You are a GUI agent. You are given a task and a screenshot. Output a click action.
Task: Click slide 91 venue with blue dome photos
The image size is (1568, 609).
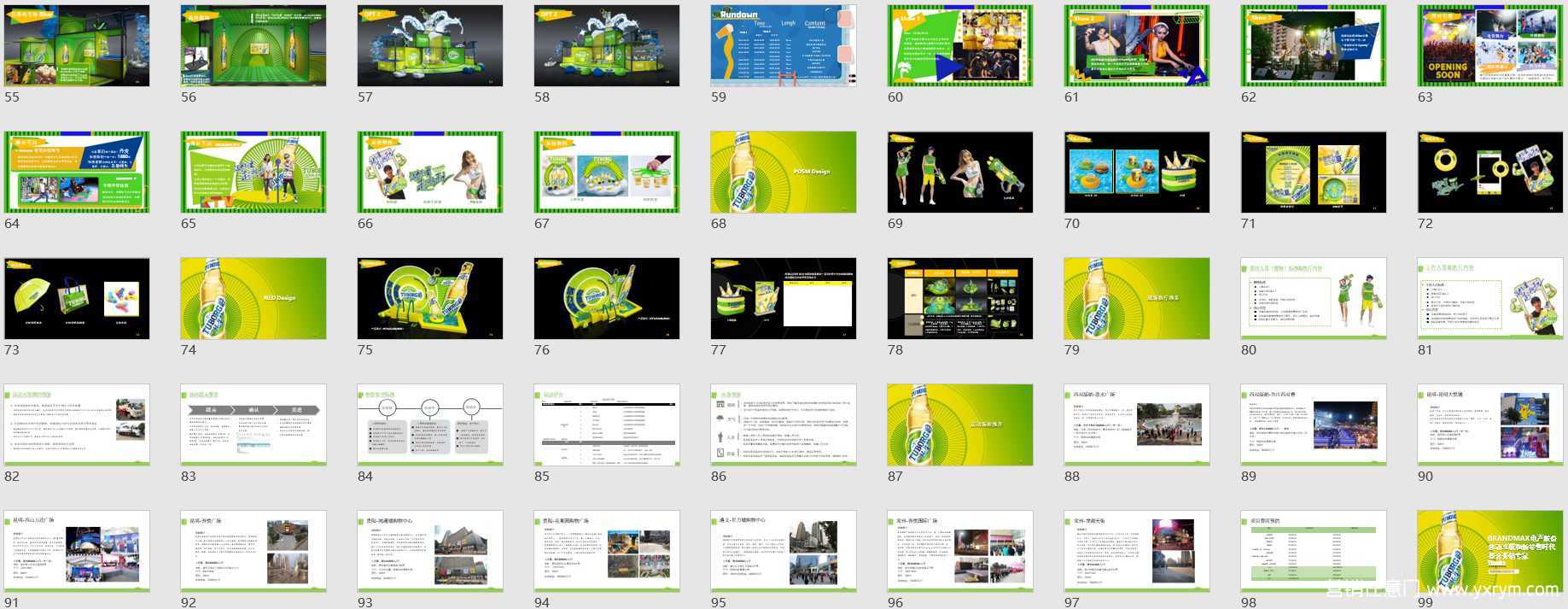[77, 551]
